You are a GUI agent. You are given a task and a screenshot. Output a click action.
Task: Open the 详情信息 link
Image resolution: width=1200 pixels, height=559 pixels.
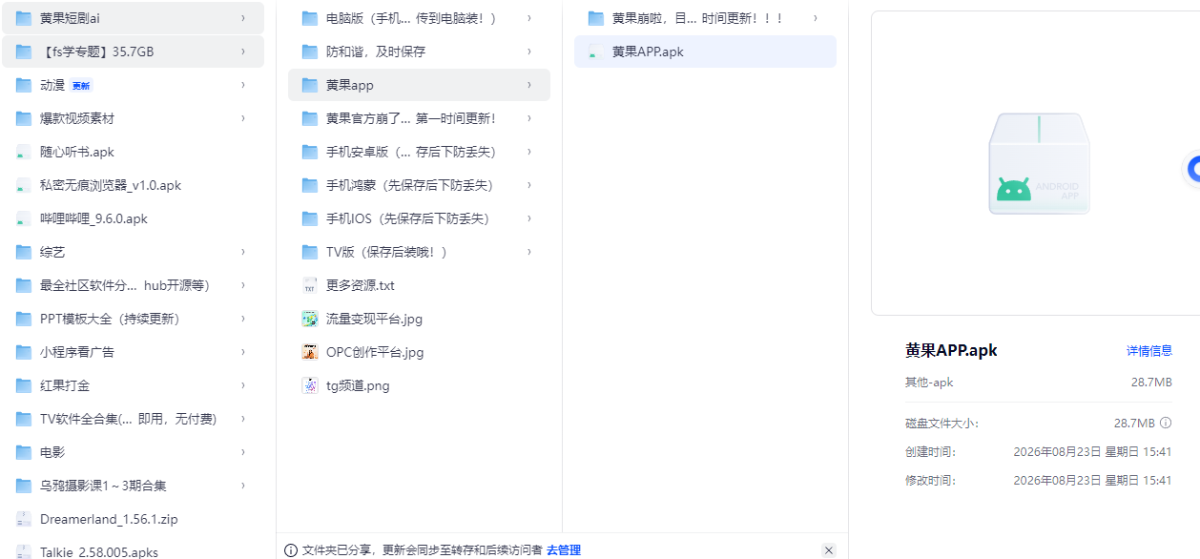pos(1149,351)
